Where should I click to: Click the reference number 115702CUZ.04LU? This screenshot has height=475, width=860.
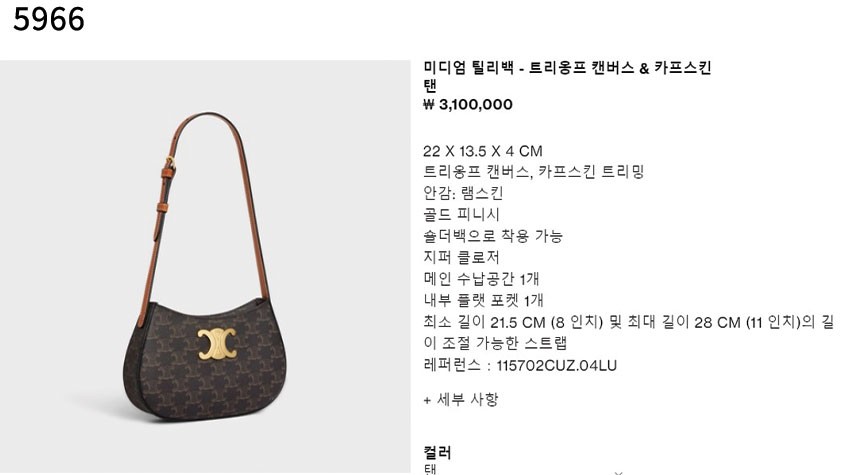[x=557, y=365]
